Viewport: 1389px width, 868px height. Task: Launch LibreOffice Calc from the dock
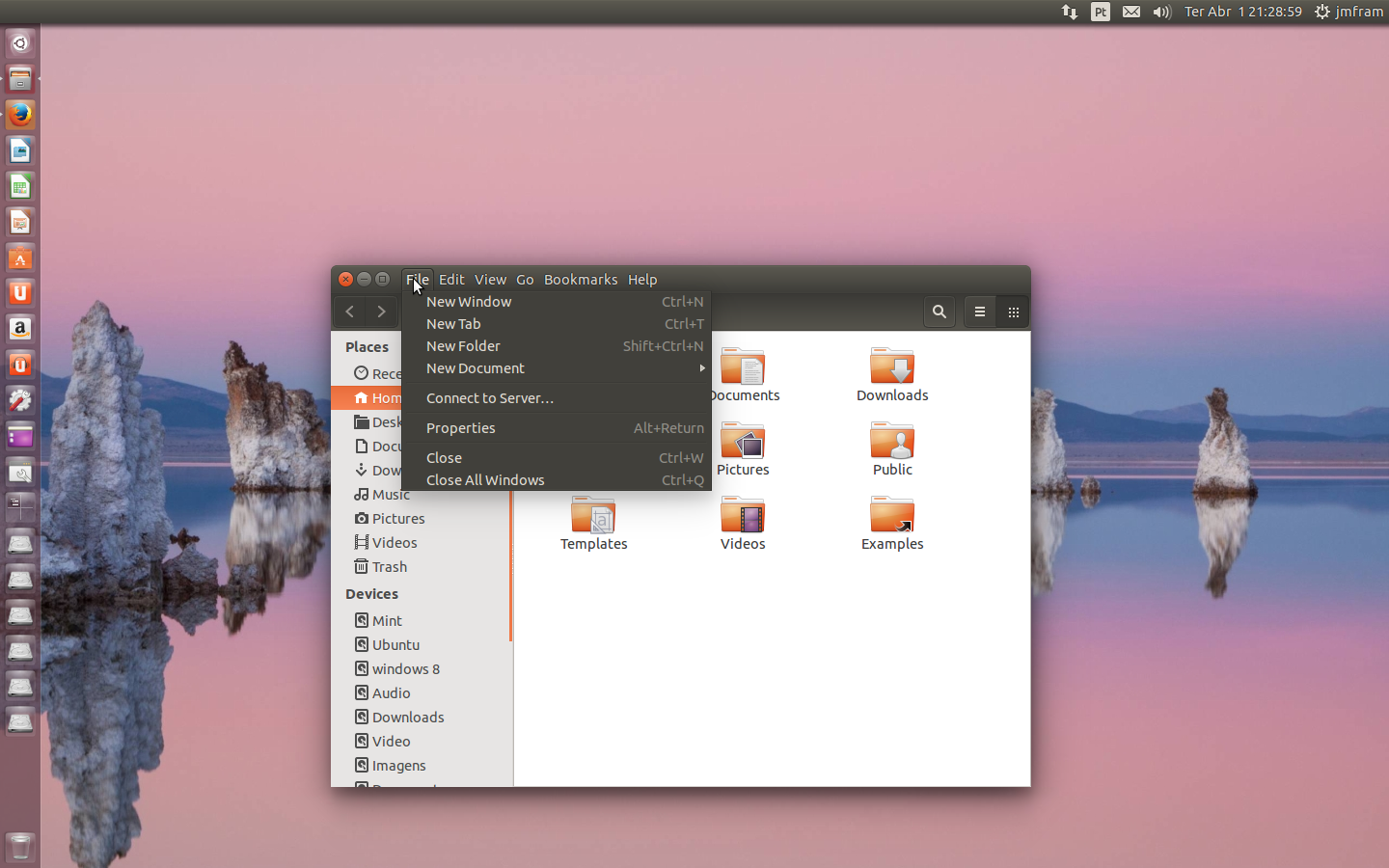point(19,186)
